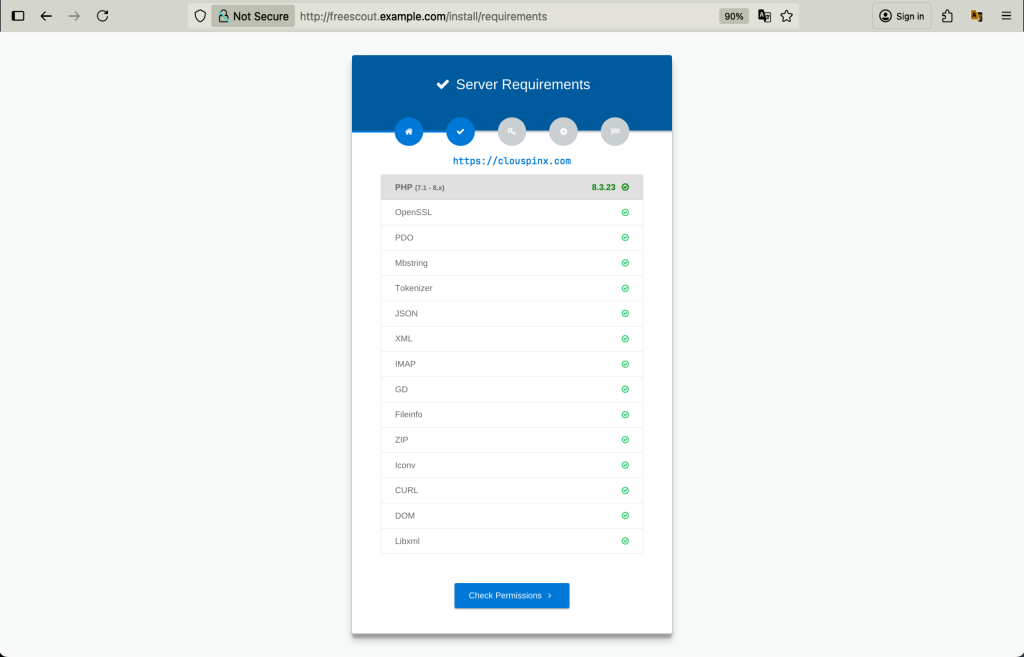
Task: Click the green check beside IMAP
Action: (x=625, y=363)
